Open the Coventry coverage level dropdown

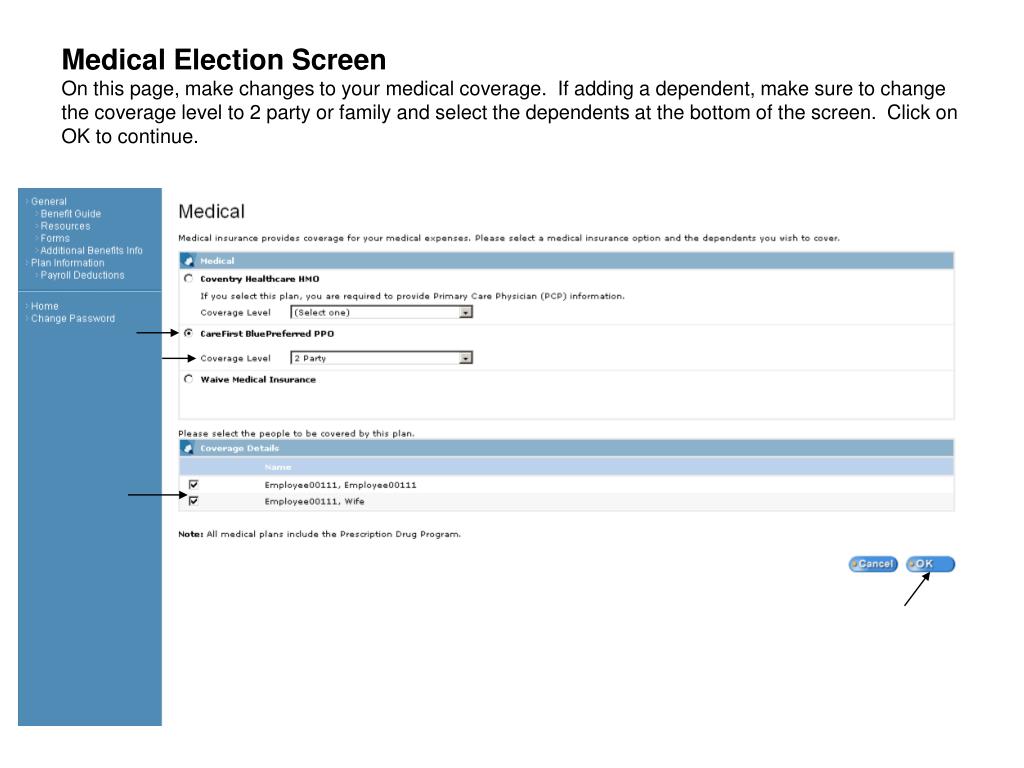pos(466,312)
